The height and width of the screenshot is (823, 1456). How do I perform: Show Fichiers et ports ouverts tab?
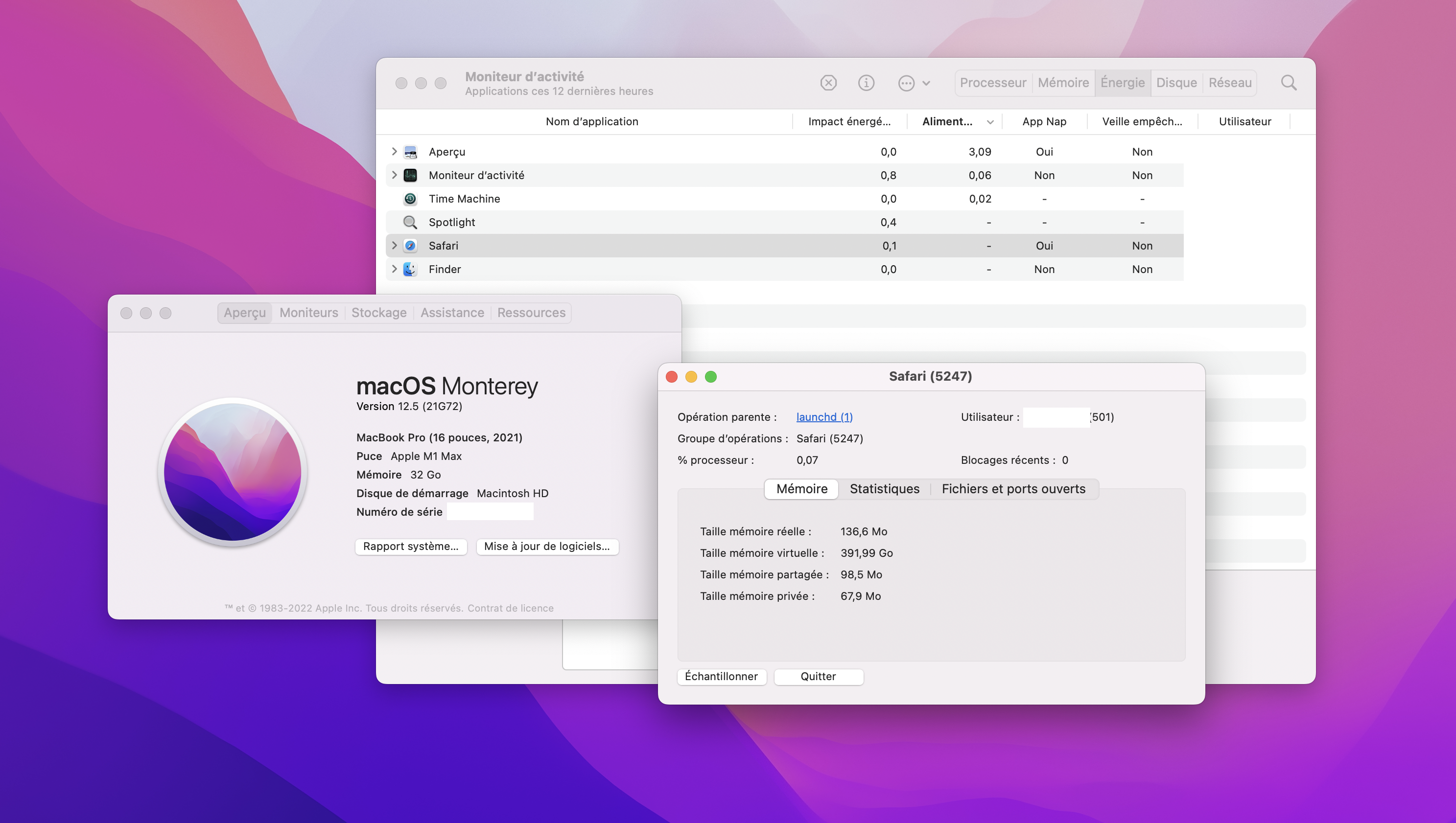coord(1013,489)
